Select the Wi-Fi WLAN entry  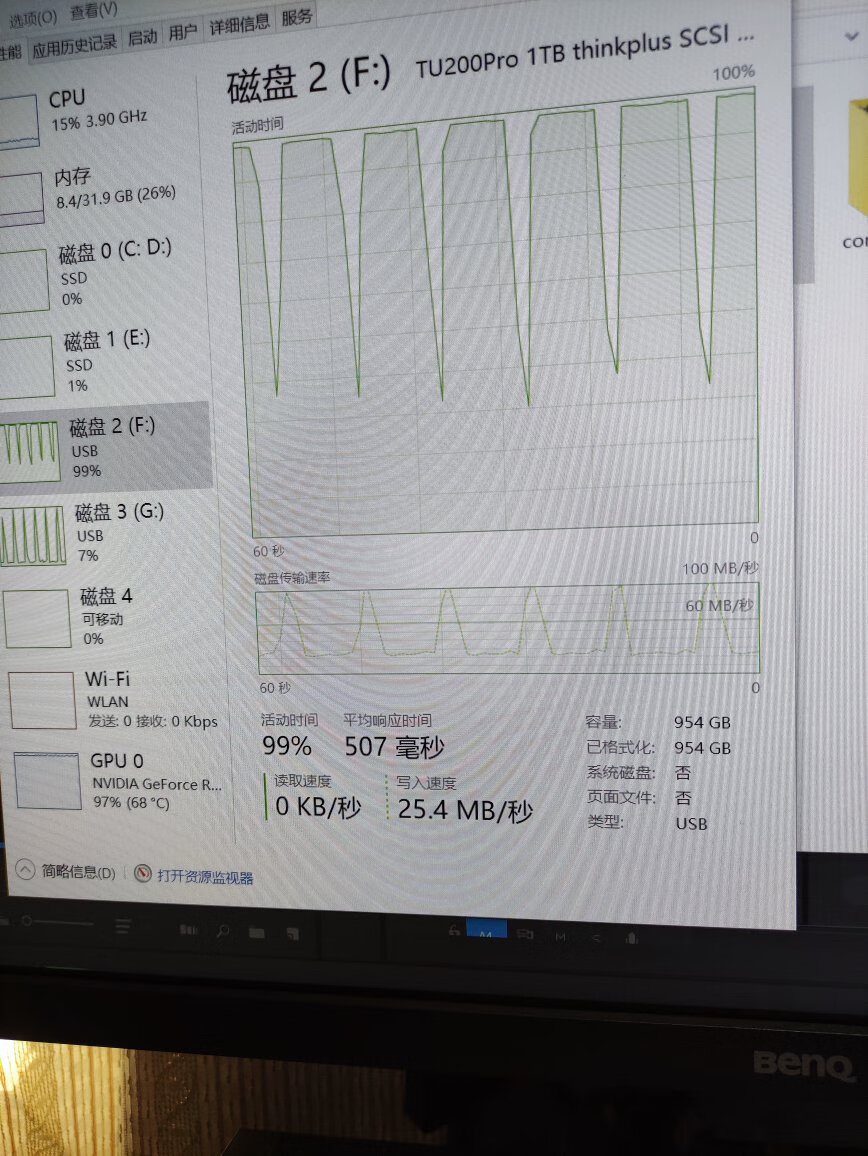point(42,700)
